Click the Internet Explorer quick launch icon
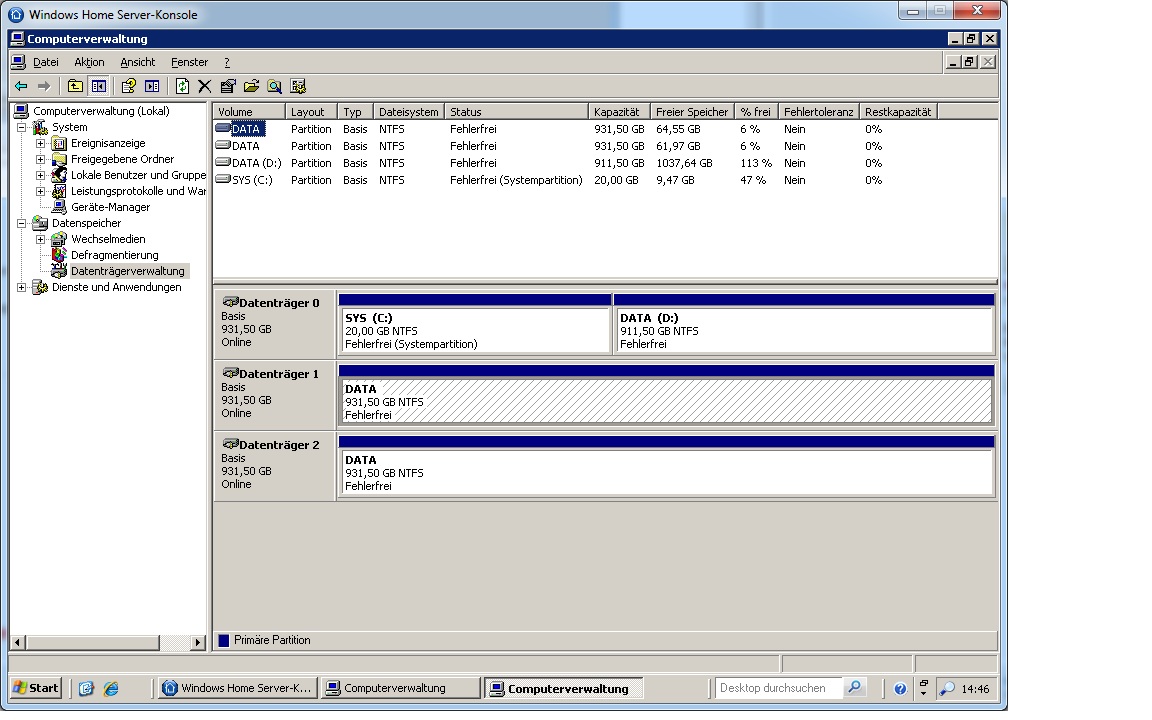This screenshot has width=1152, height=720. pos(111,688)
